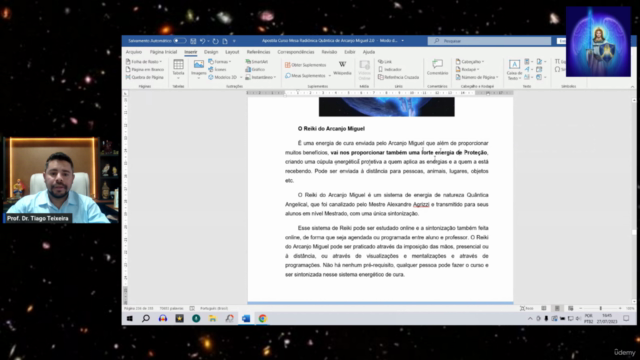The image size is (640, 360).
Task: Add a comment with the Comentário icon
Action: (x=437, y=68)
